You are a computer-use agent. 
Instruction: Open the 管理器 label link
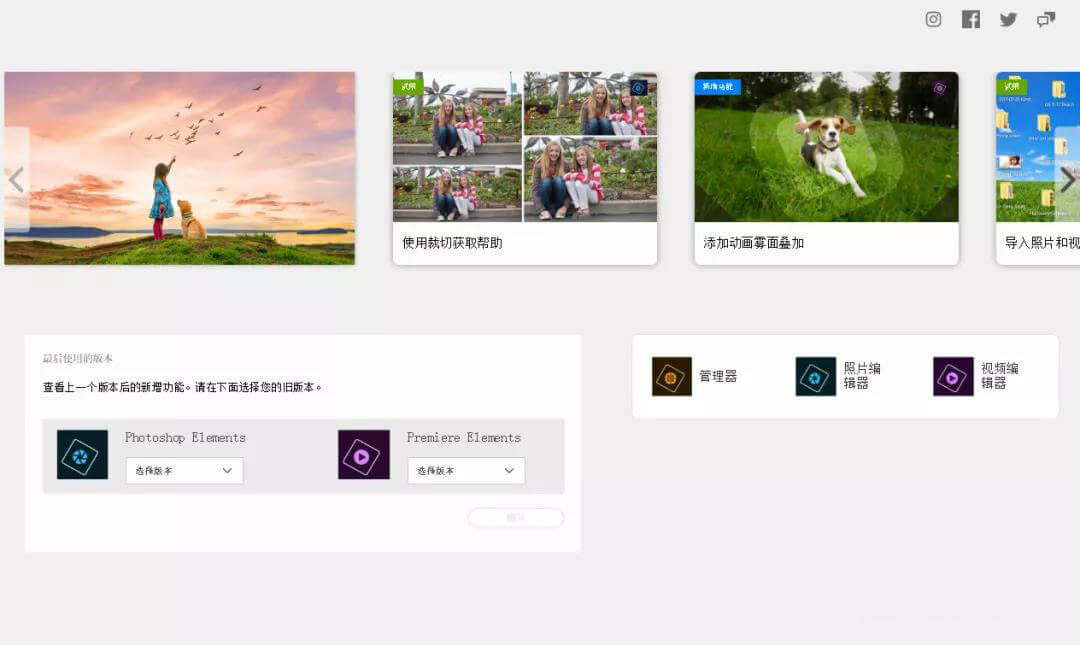[x=718, y=376]
